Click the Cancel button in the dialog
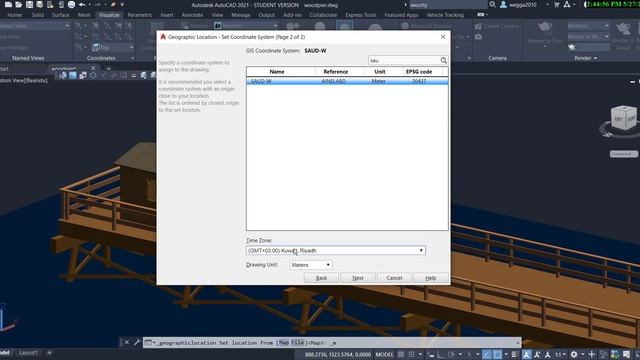This screenshot has width=640, height=360. click(394, 278)
